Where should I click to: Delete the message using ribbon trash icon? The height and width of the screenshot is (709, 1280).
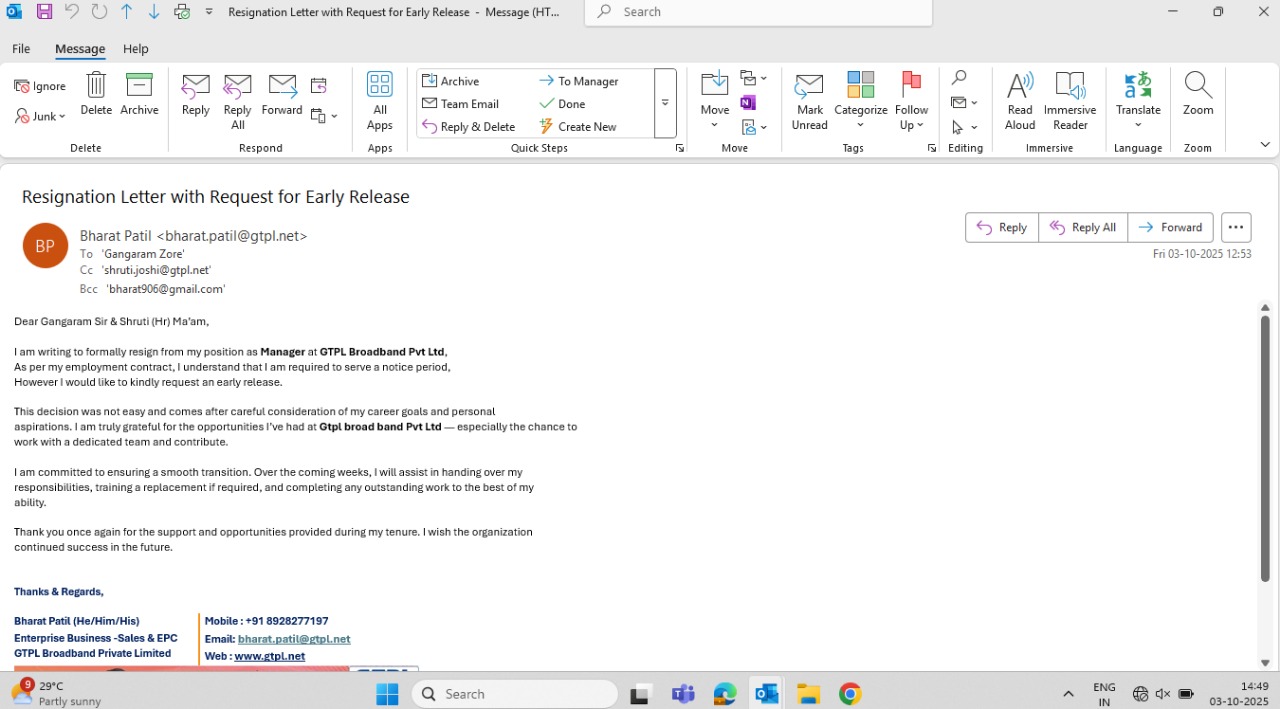96,95
